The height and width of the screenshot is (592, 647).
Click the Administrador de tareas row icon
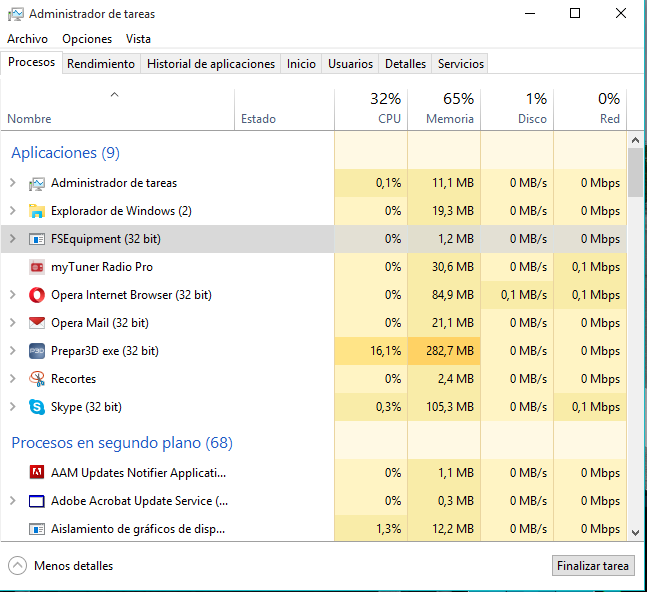pyautogui.click(x=37, y=183)
